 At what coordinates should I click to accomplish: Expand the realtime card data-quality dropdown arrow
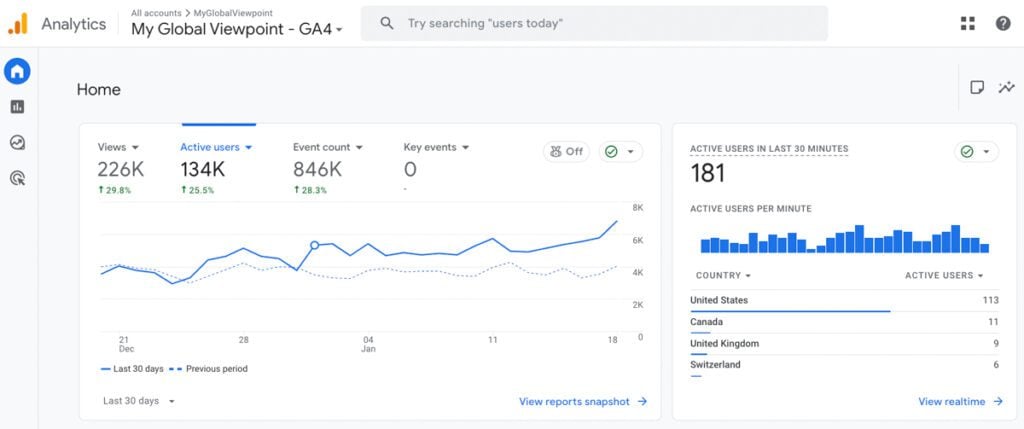pyautogui.click(x=986, y=151)
